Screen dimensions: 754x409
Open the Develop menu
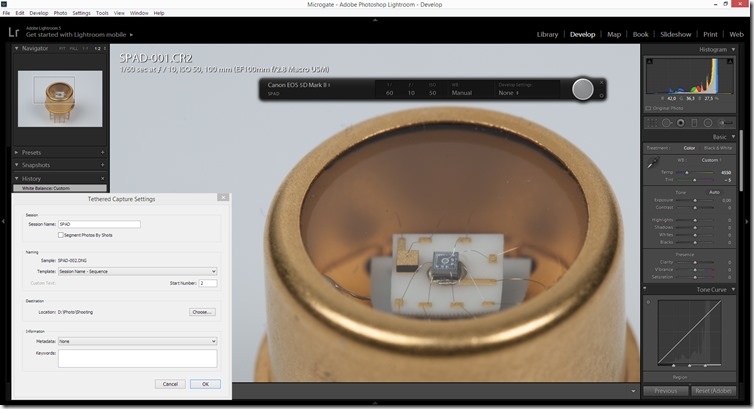point(39,13)
